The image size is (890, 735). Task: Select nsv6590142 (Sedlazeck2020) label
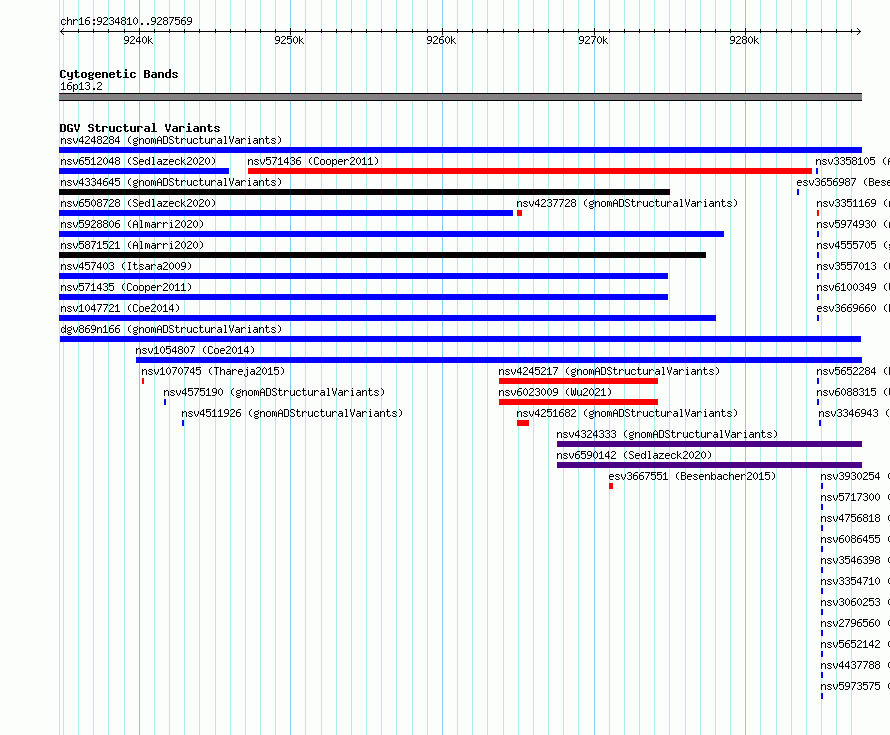(634, 455)
